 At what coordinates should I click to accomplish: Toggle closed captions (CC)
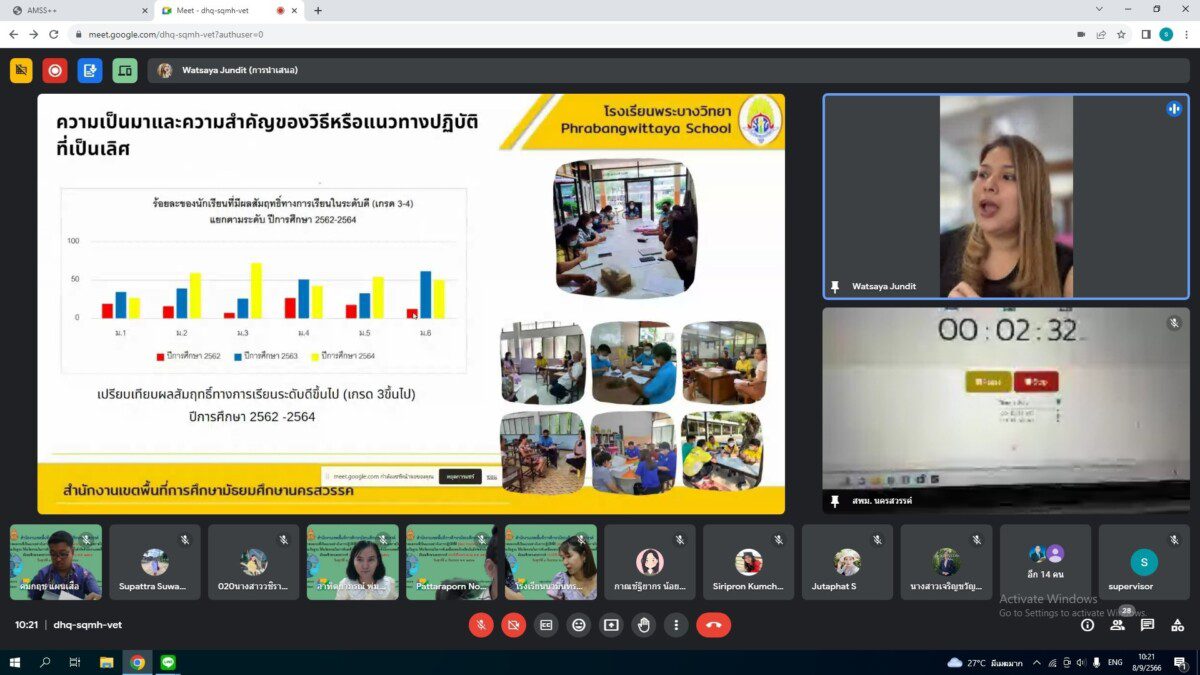pos(546,625)
